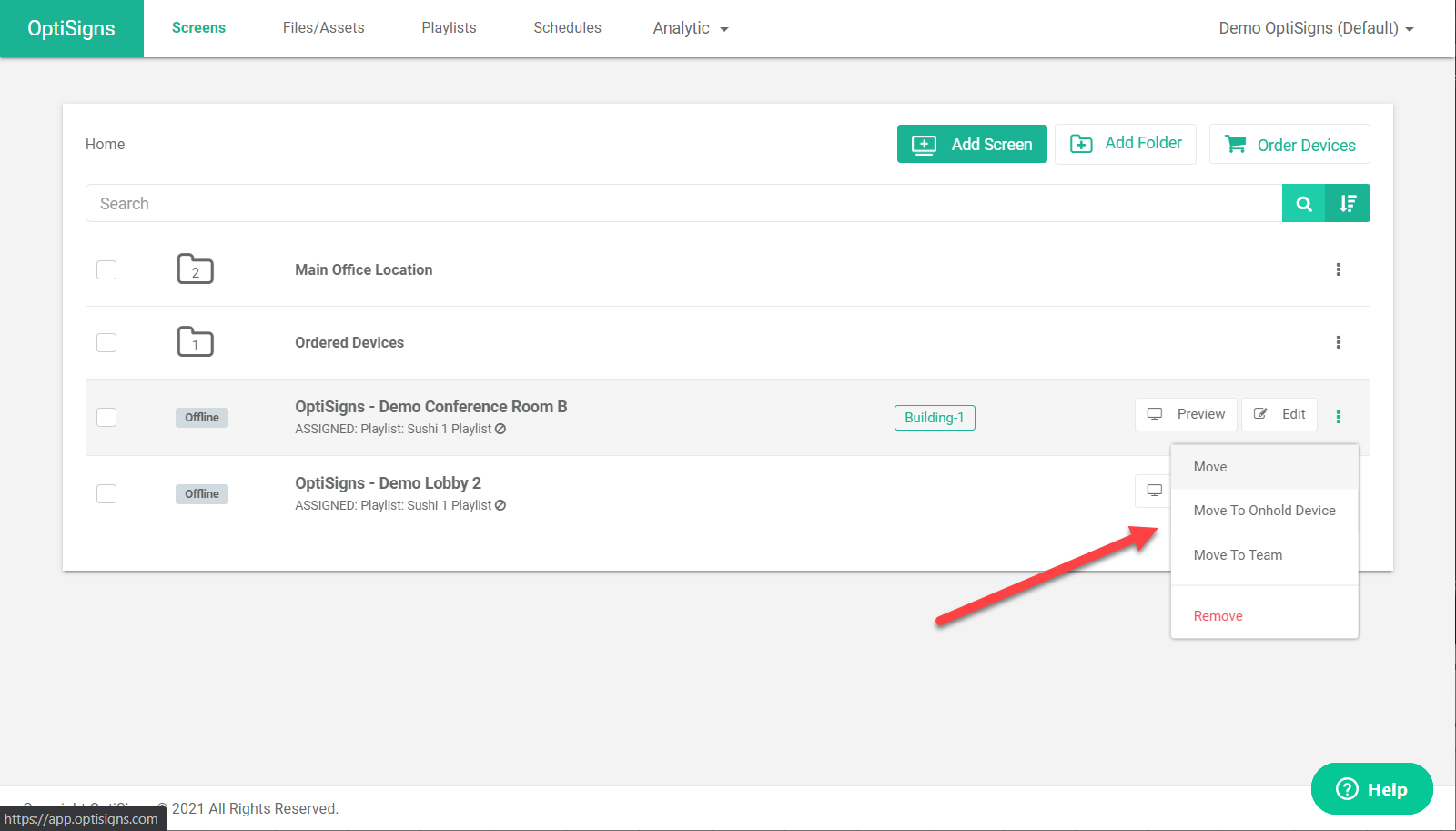Click three-dot menu for Demo Conference Room B
Image resolution: width=1456 pixels, height=831 pixels.
point(1338,417)
